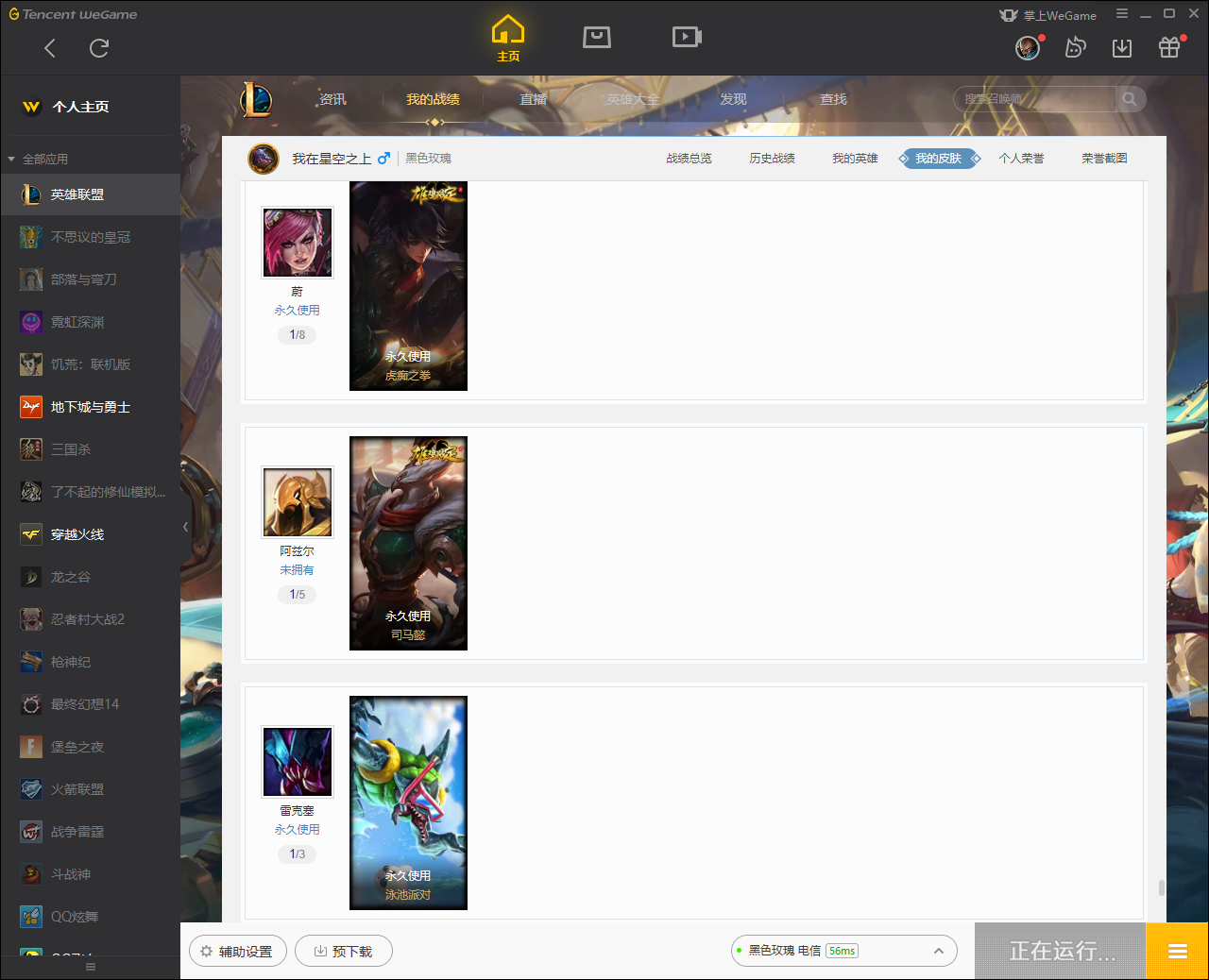Select 战争雷霆 in the sidebar

tap(90, 832)
